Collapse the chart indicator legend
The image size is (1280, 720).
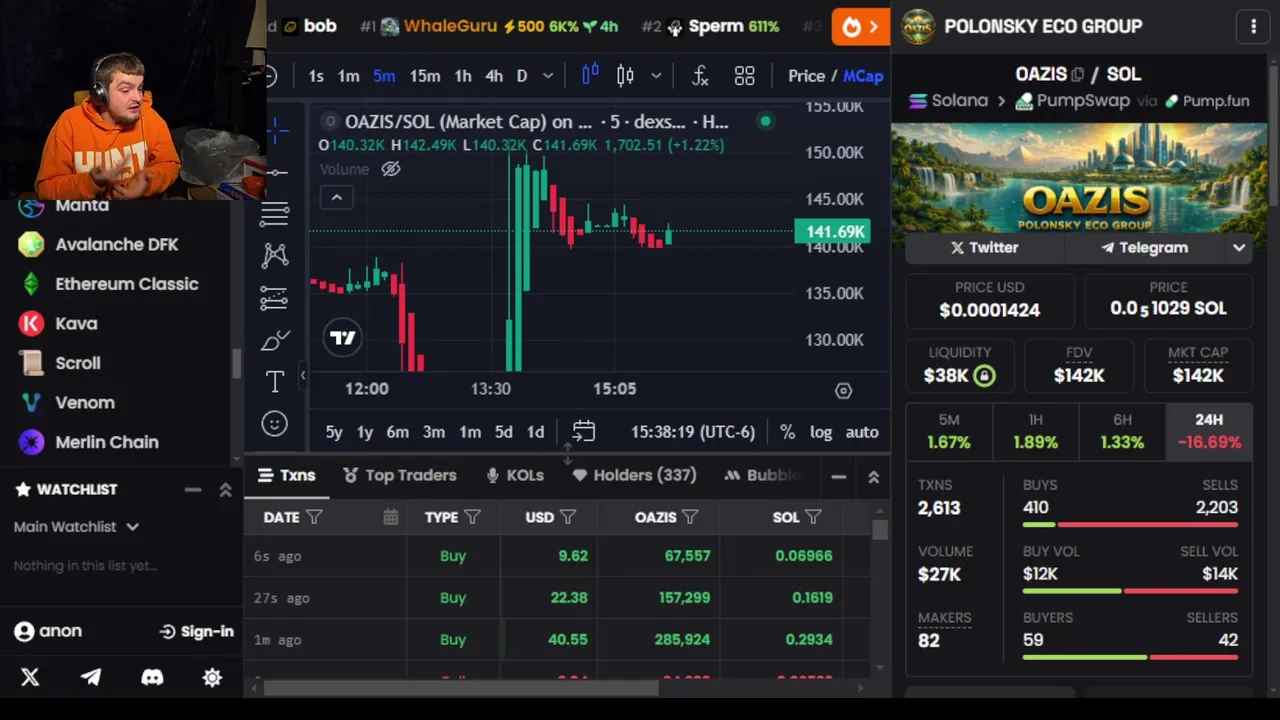tap(337, 198)
